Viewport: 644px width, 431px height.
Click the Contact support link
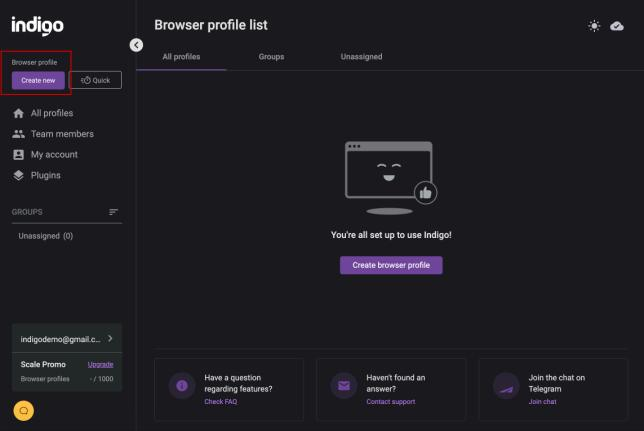click(390, 401)
